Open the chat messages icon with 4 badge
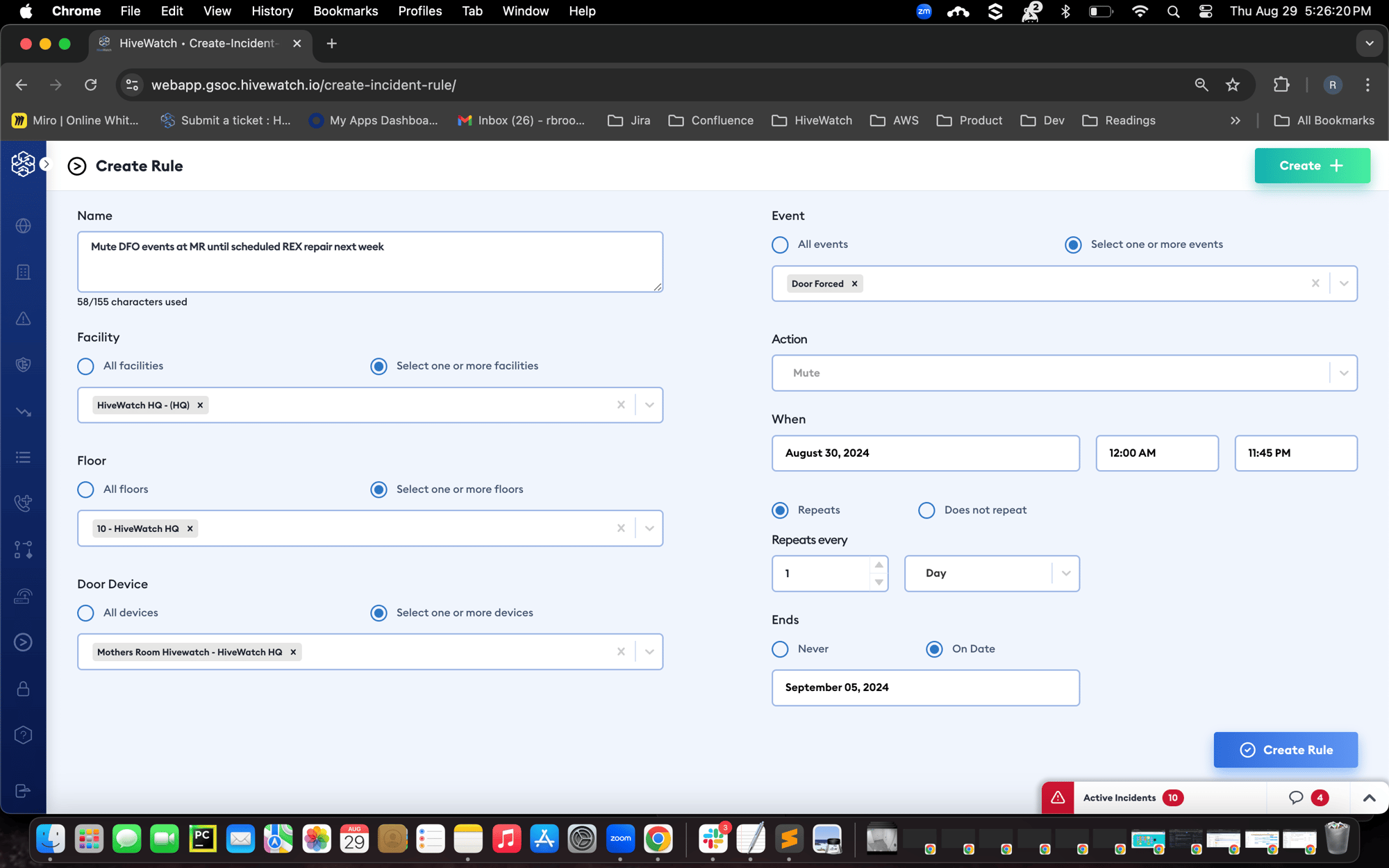The width and height of the screenshot is (1389, 868). point(1296,797)
